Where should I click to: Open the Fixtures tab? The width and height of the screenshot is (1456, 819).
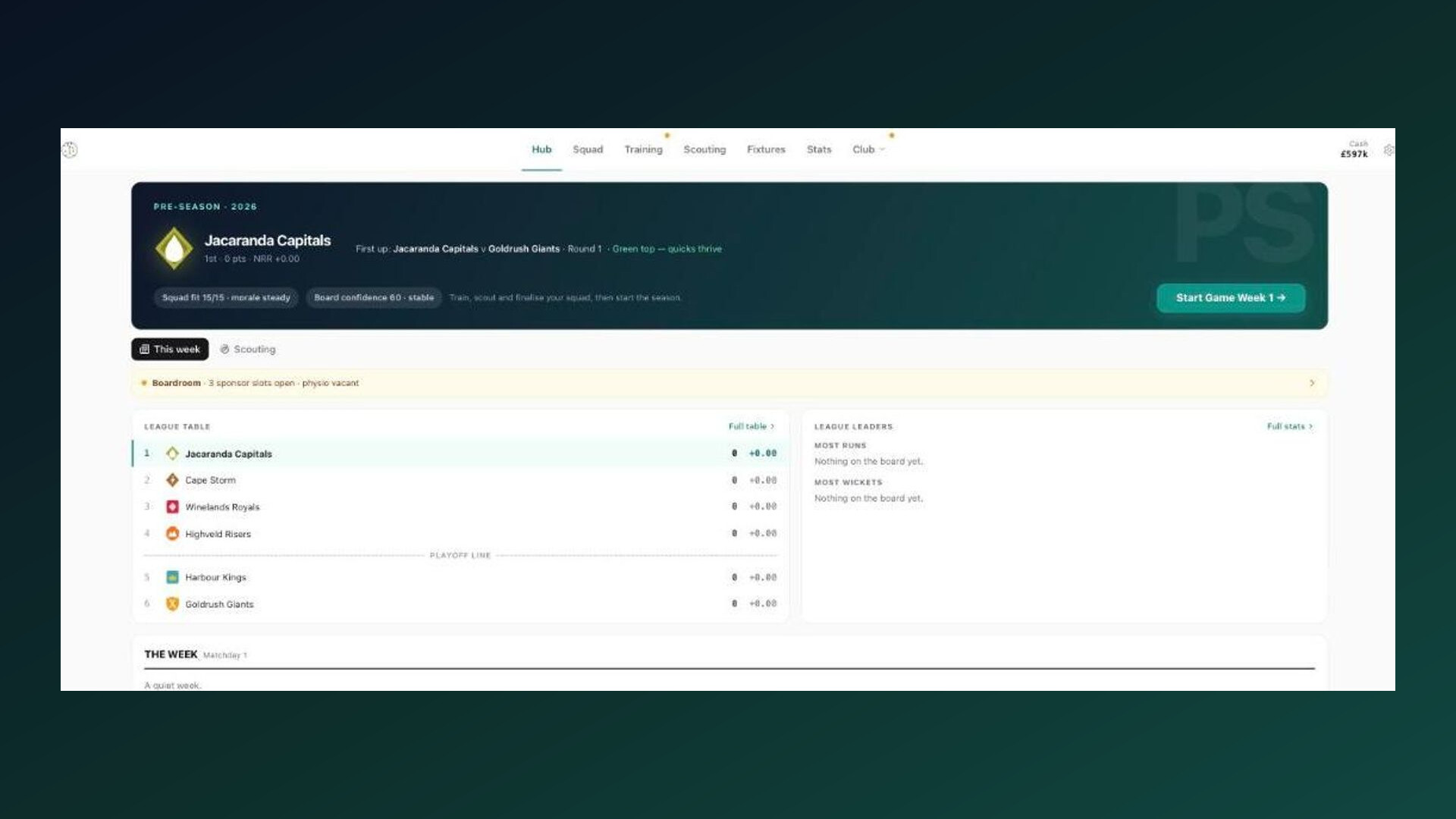pyautogui.click(x=766, y=149)
